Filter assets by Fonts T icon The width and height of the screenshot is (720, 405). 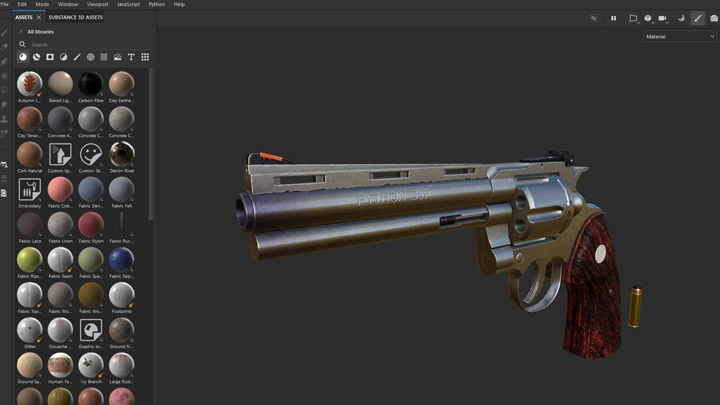pos(131,57)
